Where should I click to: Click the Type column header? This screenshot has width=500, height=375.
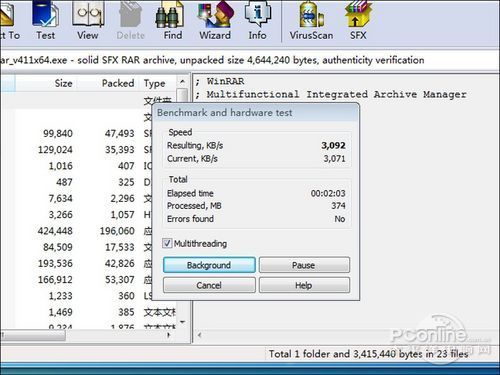click(x=158, y=83)
